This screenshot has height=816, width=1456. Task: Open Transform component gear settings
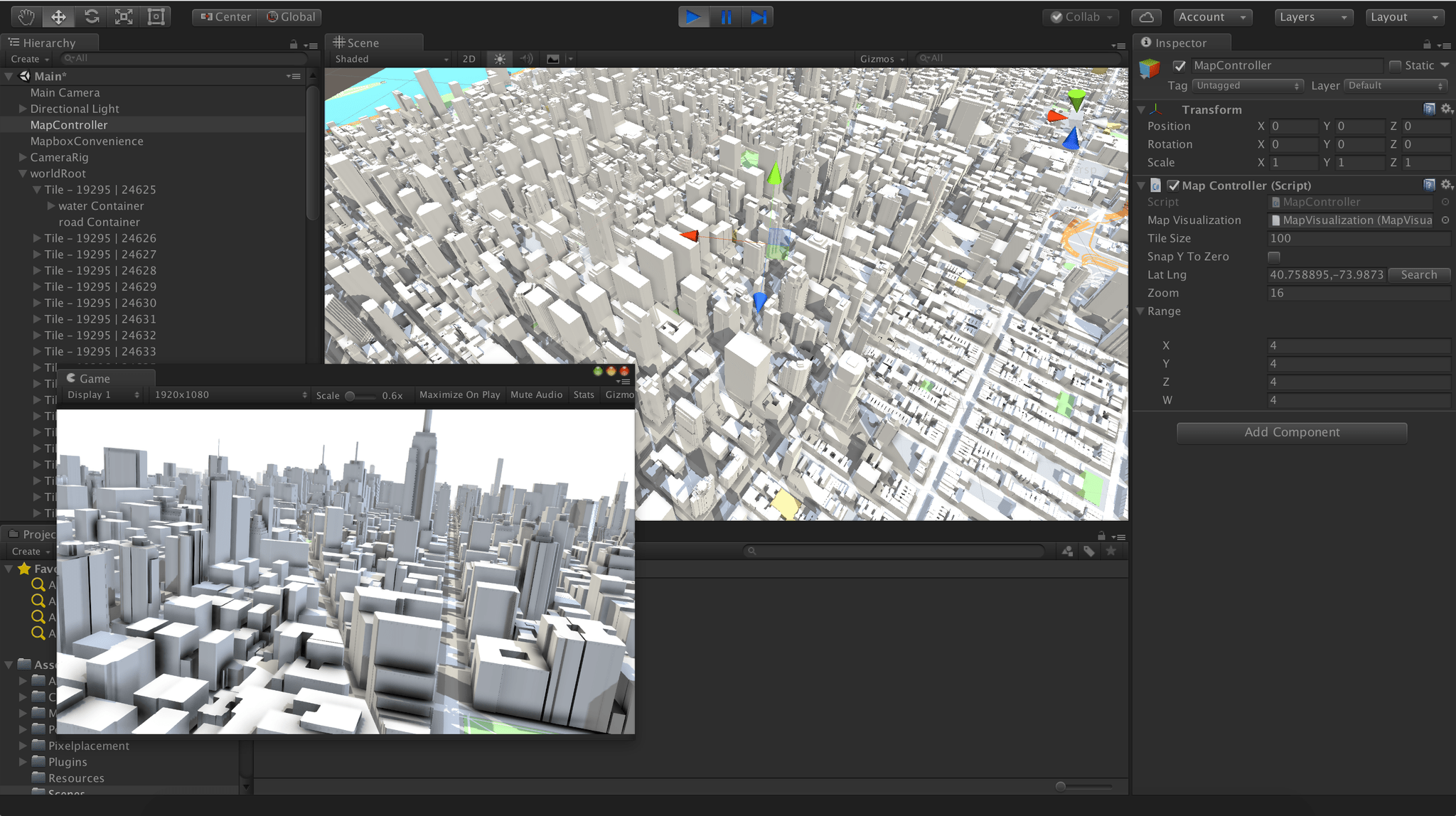pyautogui.click(x=1446, y=109)
